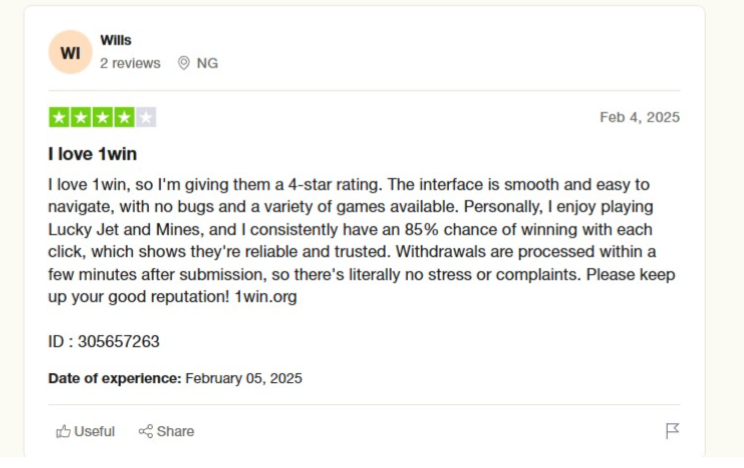The width and height of the screenshot is (744, 468).
Task: Click the Feb 4, 2025 review date
Action: click(x=640, y=117)
